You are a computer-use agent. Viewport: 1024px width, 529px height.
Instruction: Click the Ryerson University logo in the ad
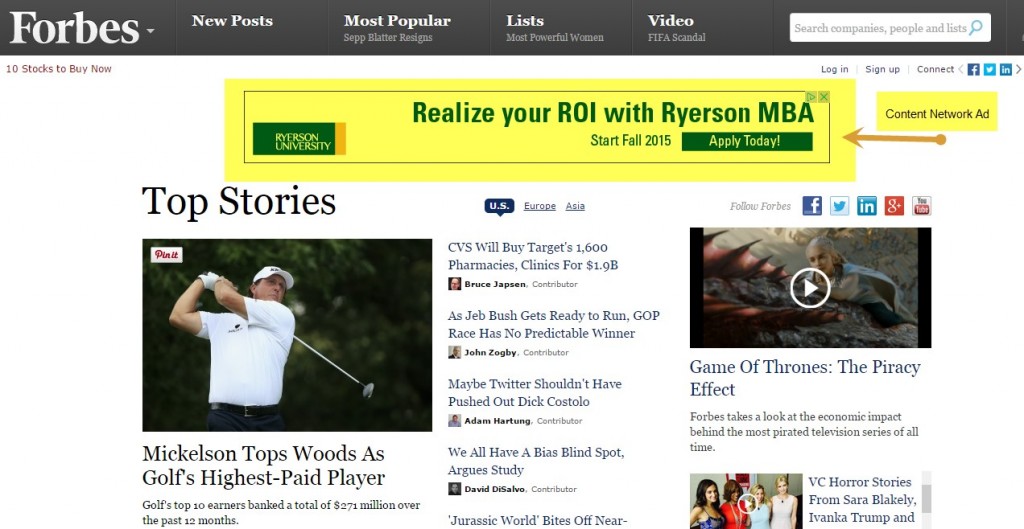[299, 138]
